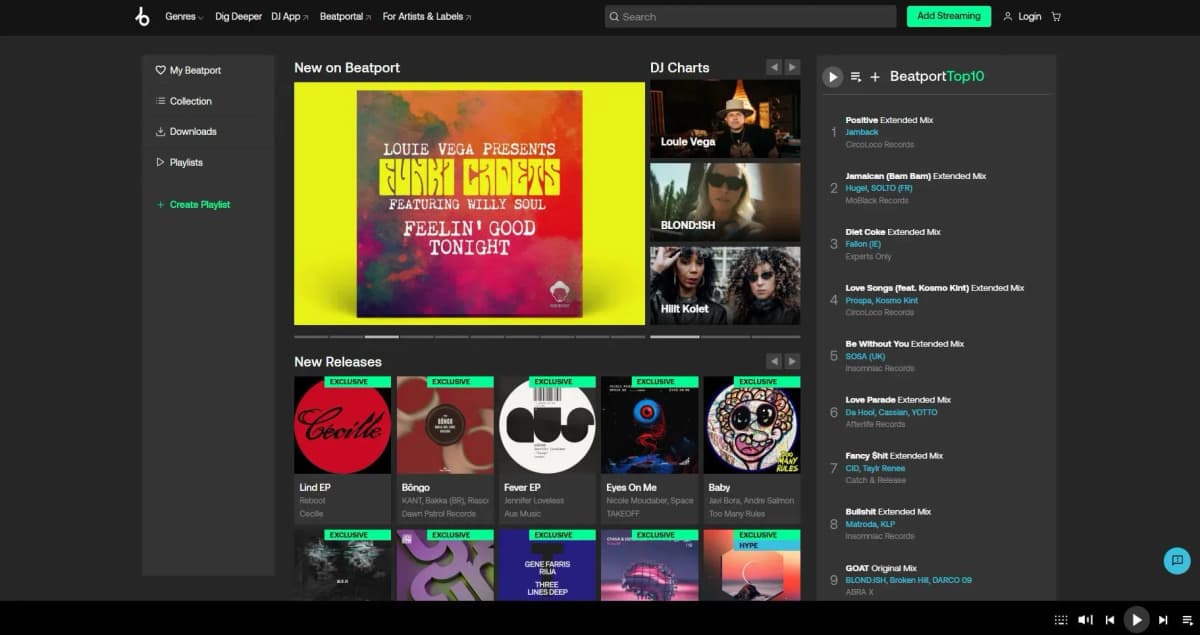Click SOSA (UK) artist link

click(865, 356)
